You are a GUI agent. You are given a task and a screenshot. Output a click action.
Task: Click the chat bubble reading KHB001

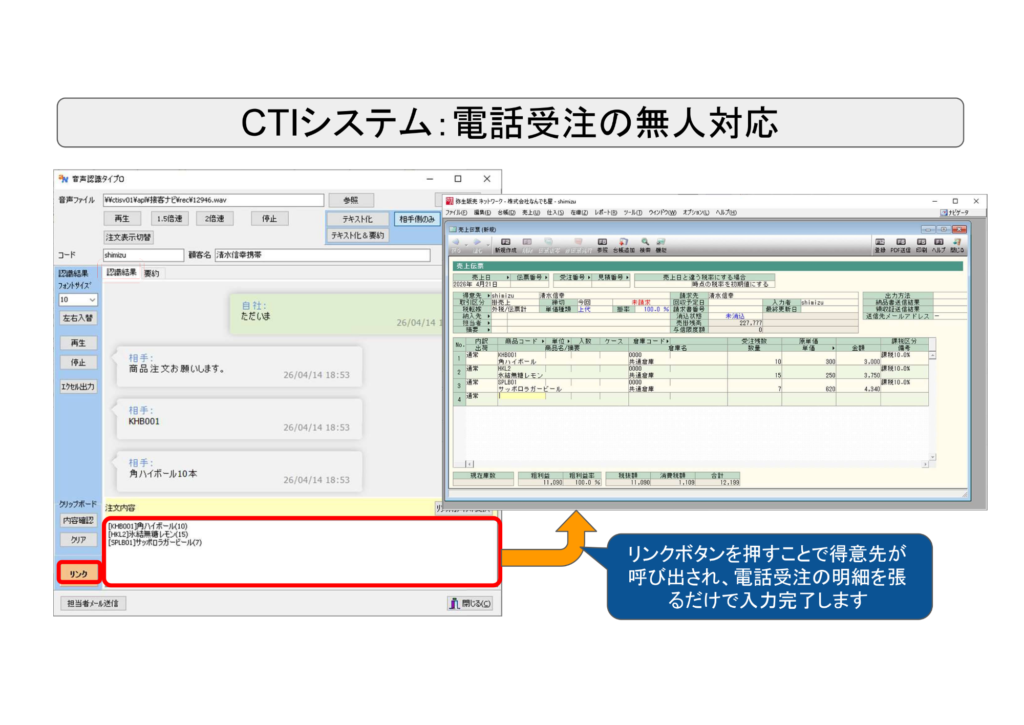click(237, 420)
